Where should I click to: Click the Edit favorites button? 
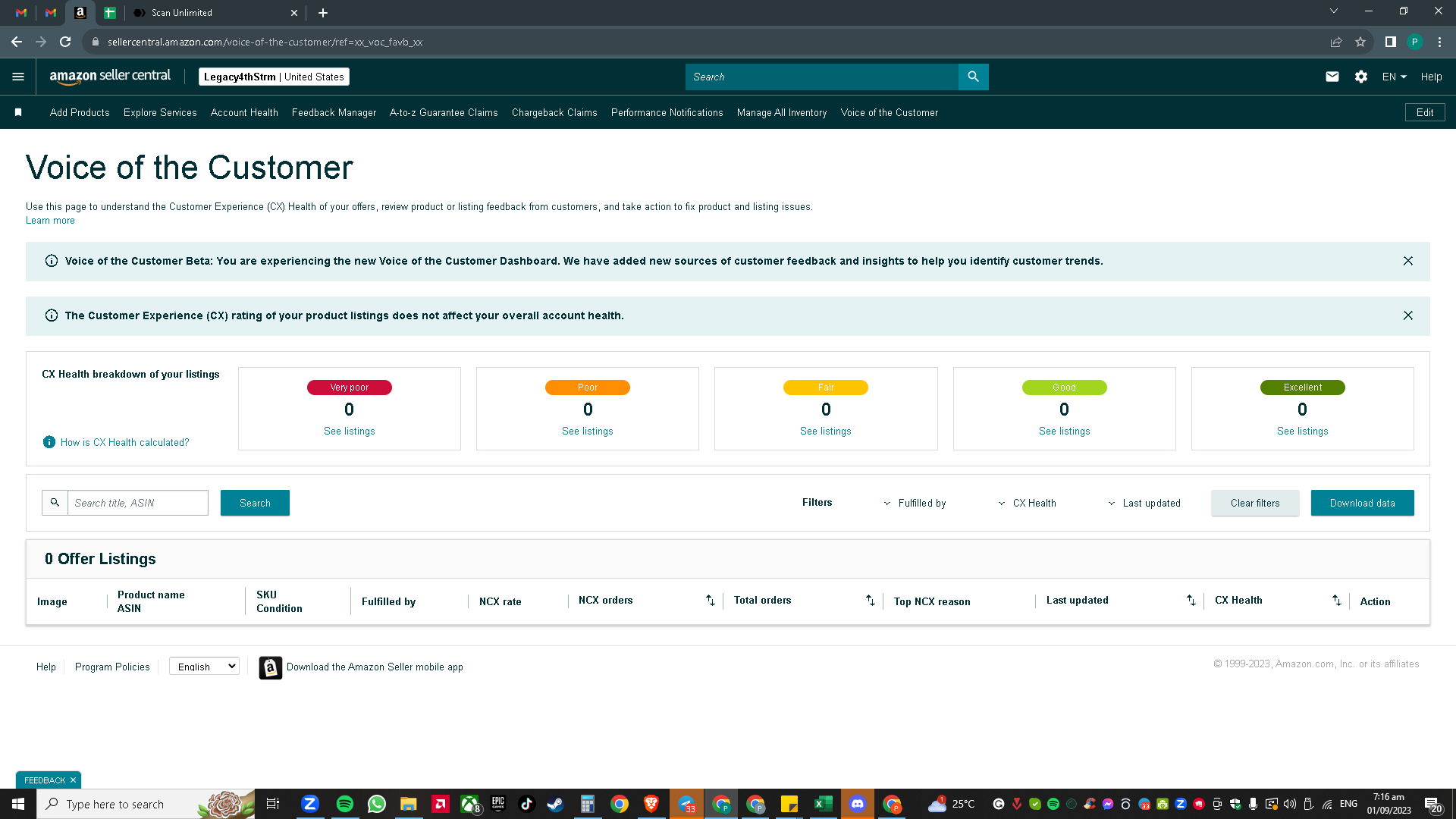(1425, 112)
